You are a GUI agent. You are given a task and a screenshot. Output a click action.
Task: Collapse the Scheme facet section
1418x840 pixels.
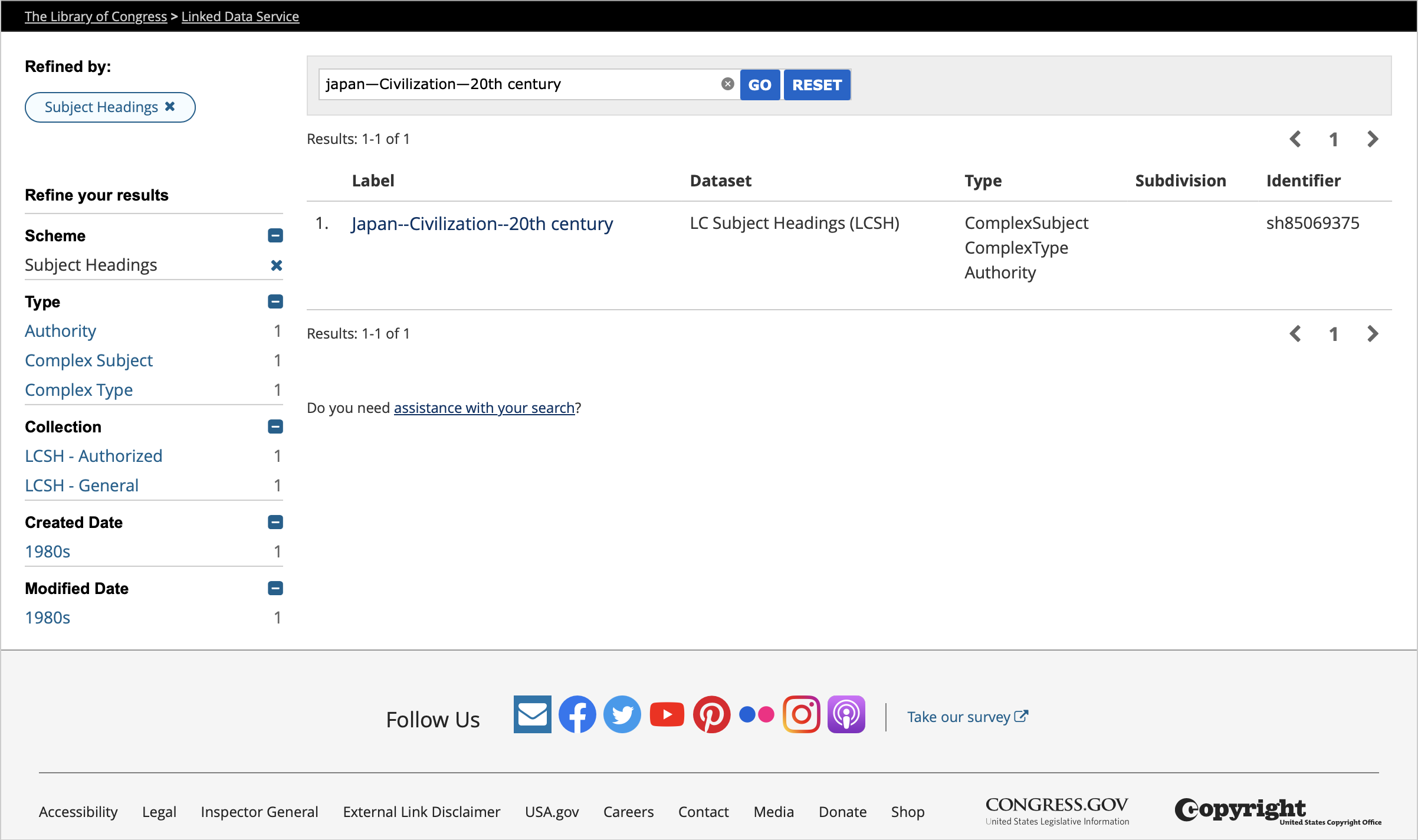275,236
